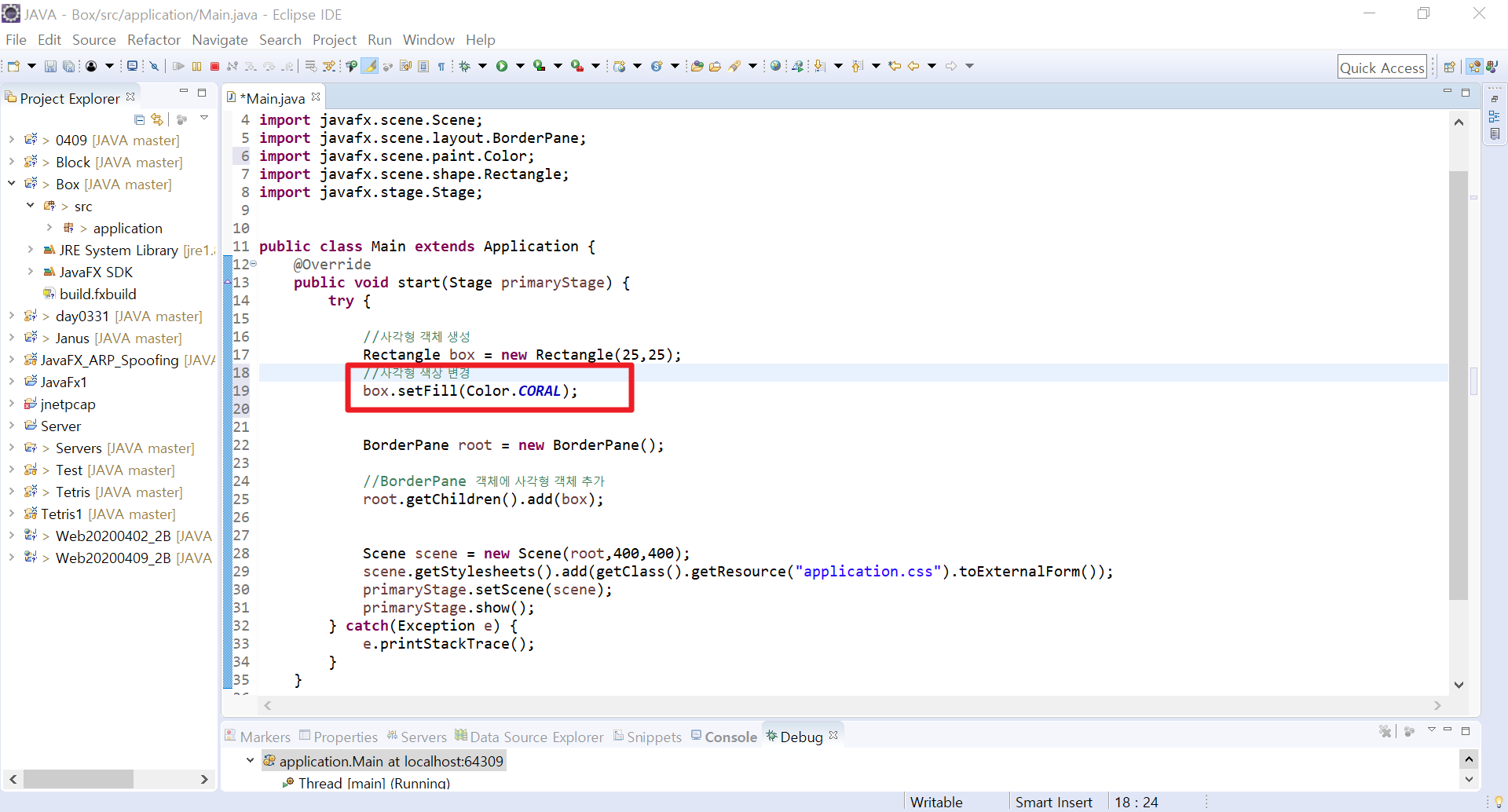The width and height of the screenshot is (1508, 812).
Task: Click the Open Perspective icon
Action: pos(1450,67)
